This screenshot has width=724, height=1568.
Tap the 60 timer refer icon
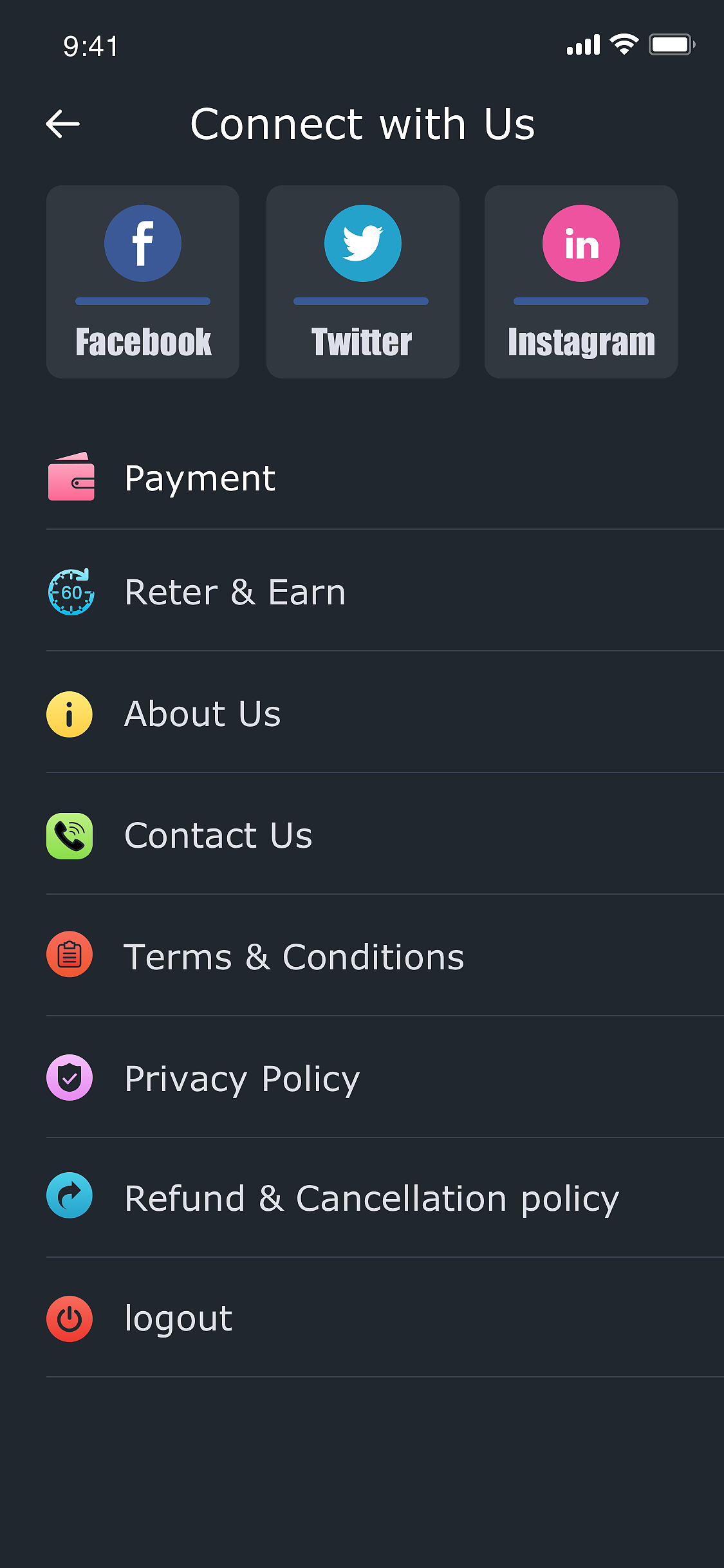pyautogui.click(x=71, y=592)
